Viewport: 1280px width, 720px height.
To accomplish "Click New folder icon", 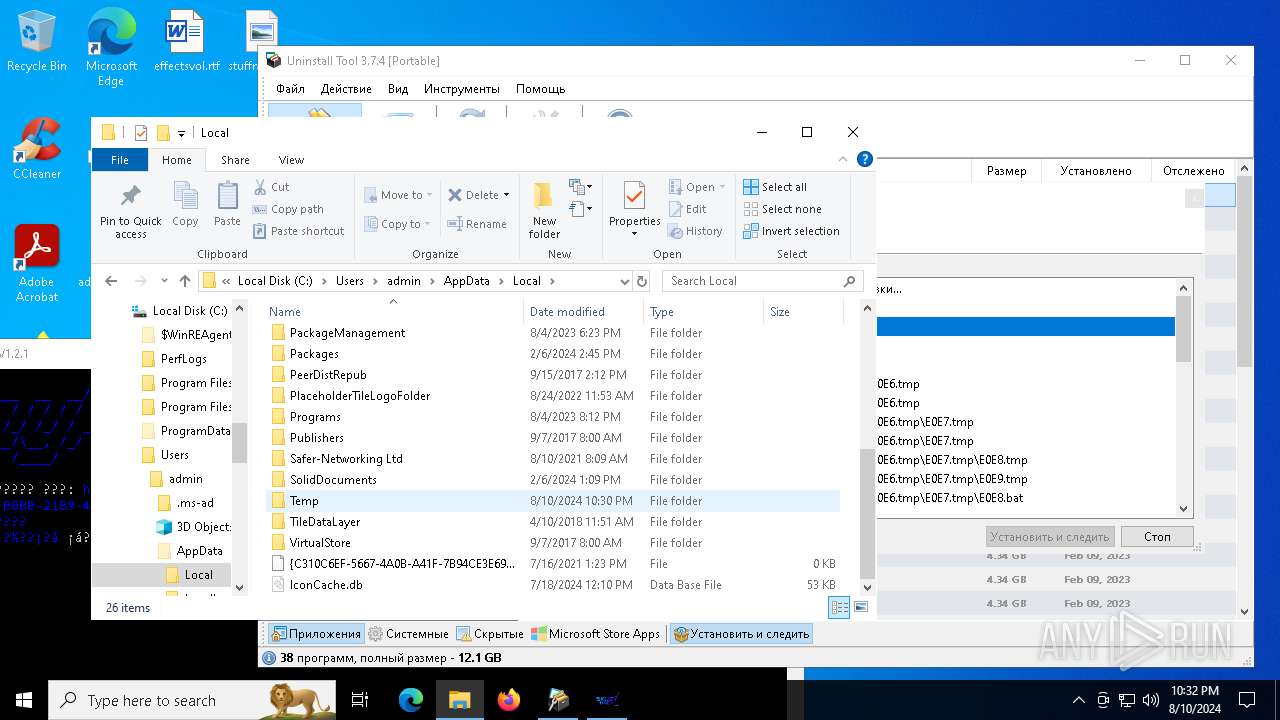I will tap(544, 195).
